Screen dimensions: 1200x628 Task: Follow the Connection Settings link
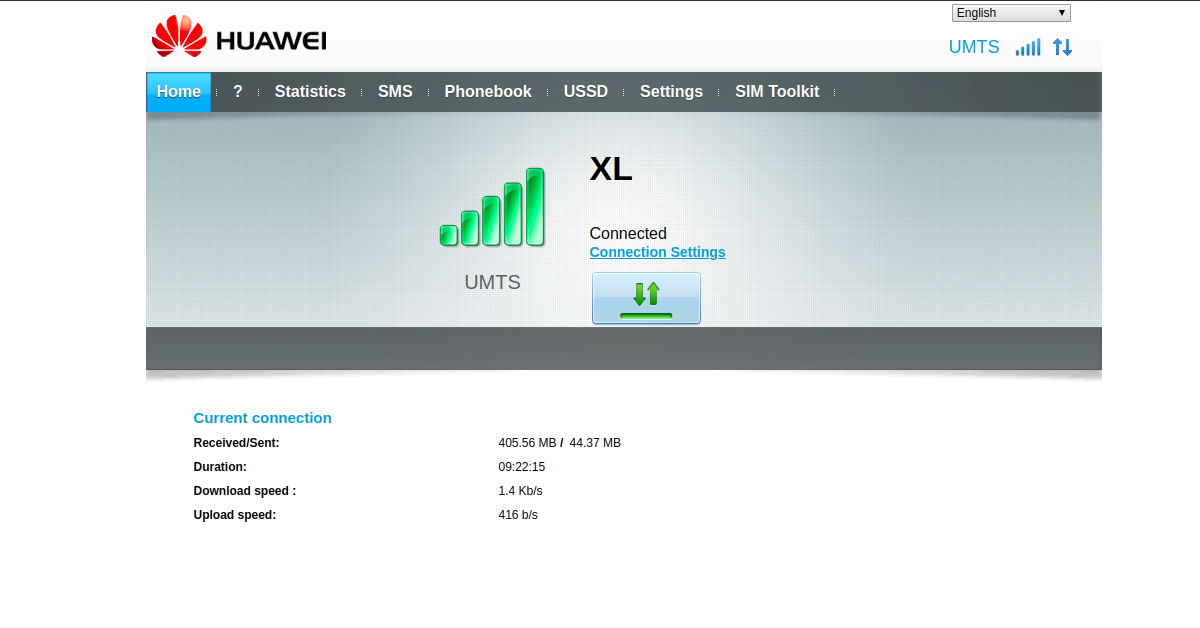pyautogui.click(x=658, y=252)
